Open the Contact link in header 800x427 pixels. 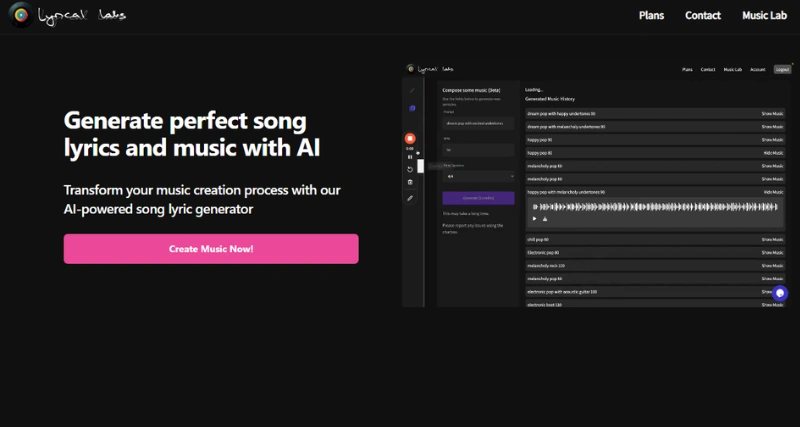coord(703,16)
